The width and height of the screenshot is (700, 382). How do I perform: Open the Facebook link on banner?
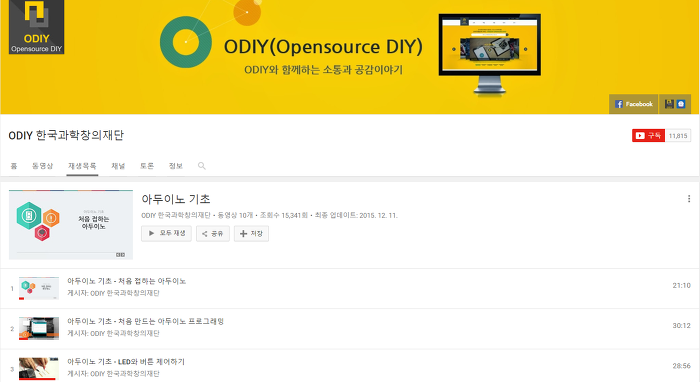coord(633,104)
